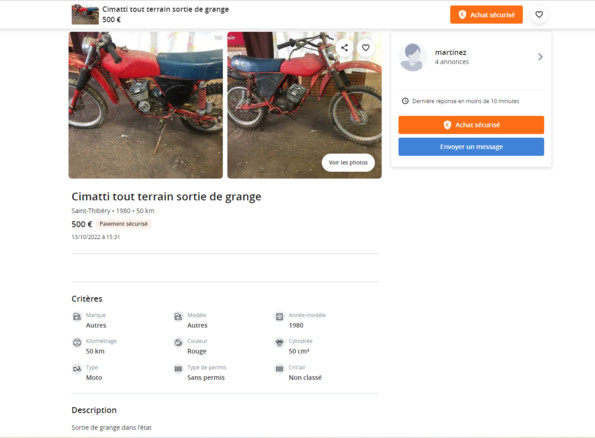Send the seller a message (Envoyer un message)
Screen dimensions: 595x438
[x=471, y=147]
